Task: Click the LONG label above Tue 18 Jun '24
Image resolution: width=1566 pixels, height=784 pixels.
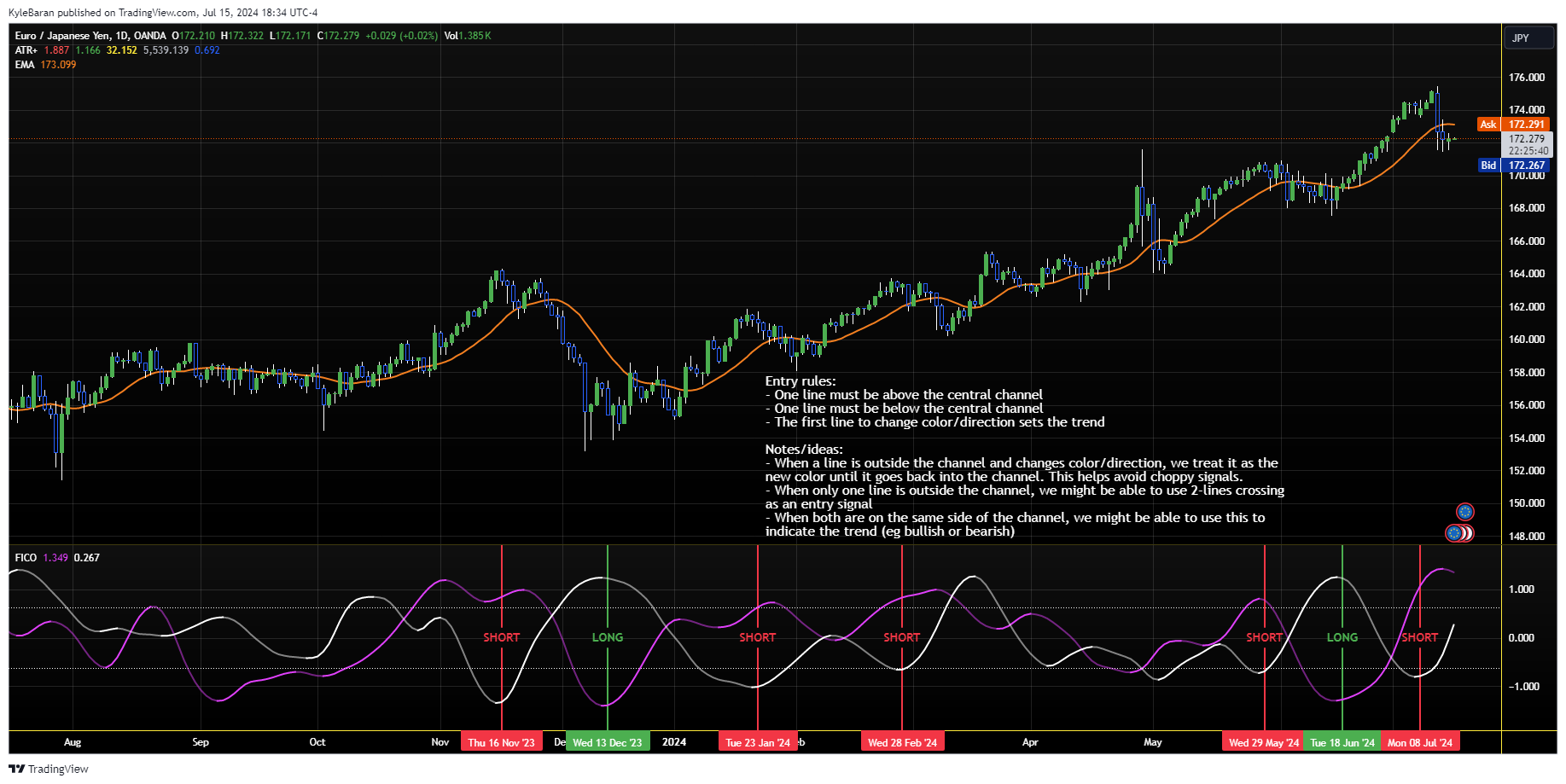Action: click(1342, 637)
